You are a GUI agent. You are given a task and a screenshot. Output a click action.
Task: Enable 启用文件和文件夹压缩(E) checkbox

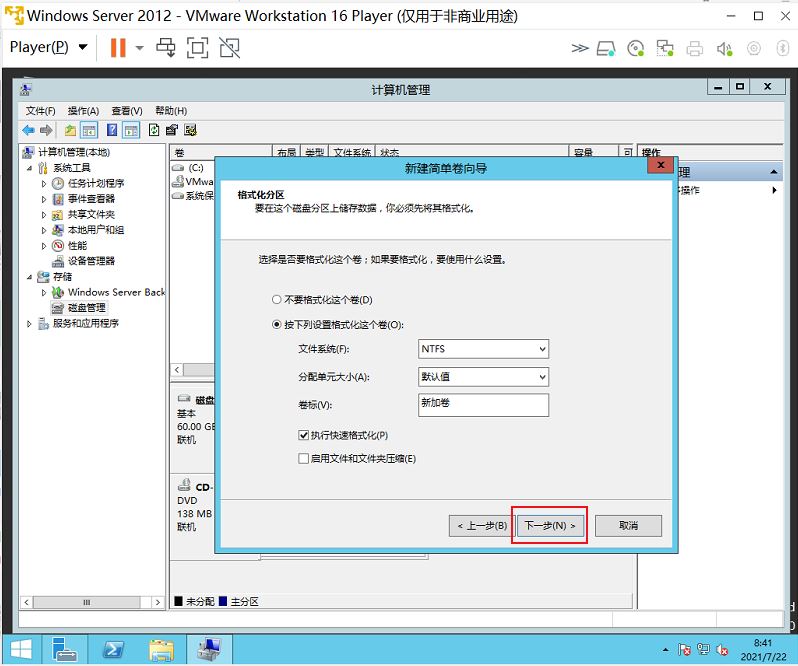click(x=303, y=458)
